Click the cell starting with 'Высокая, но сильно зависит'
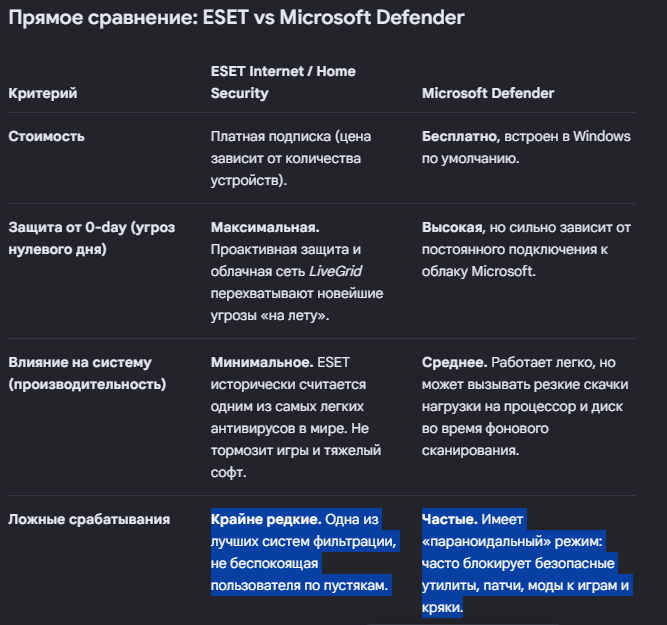This screenshot has width=667, height=625. point(526,249)
